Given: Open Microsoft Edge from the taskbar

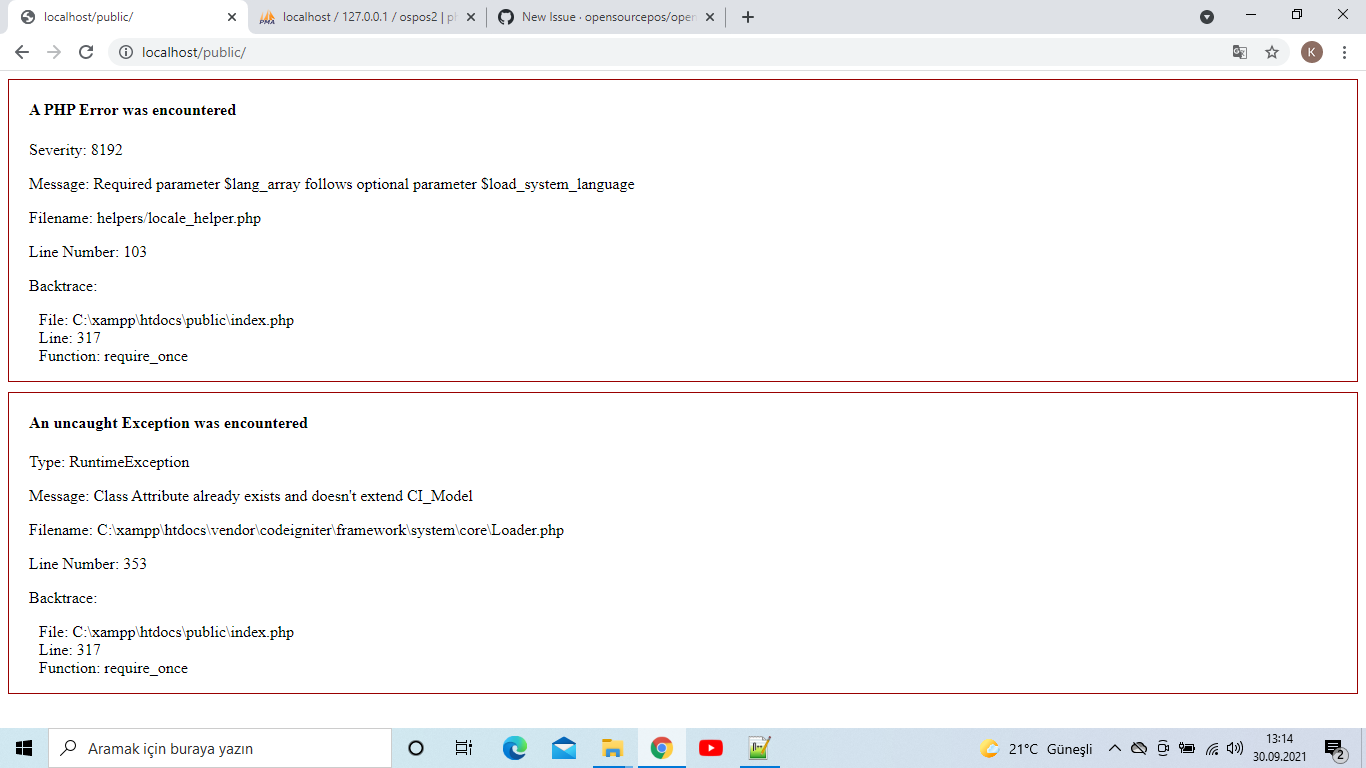Looking at the screenshot, I should click(514, 747).
